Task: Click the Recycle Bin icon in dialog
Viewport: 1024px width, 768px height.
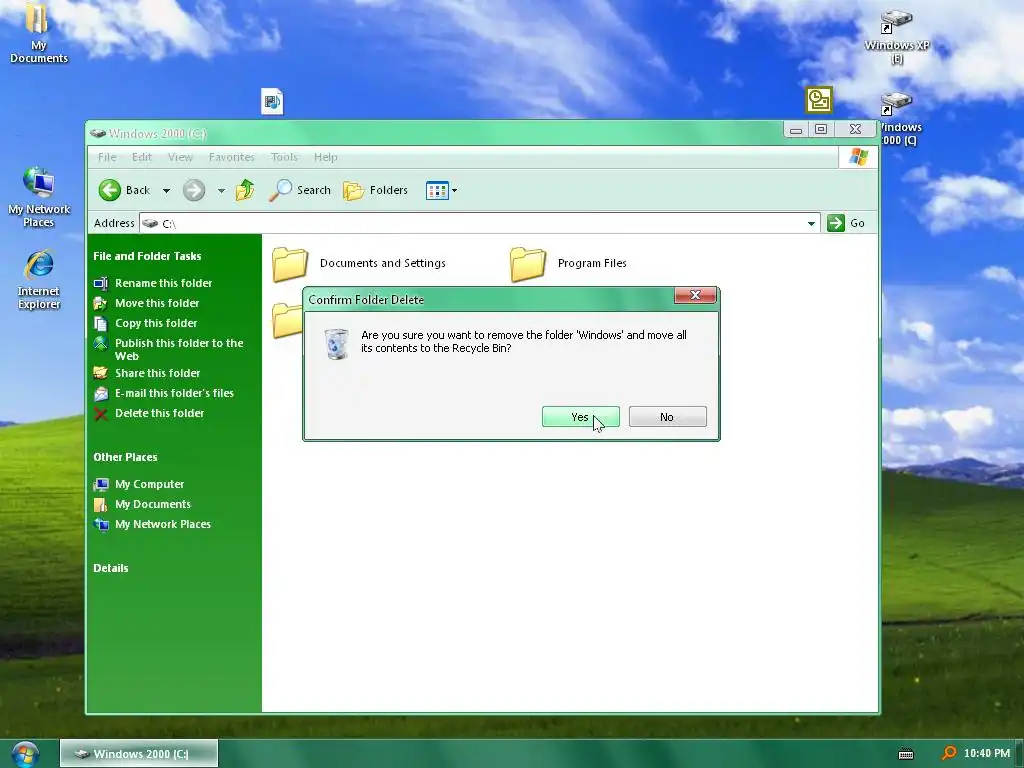Action: coord(336,344)
